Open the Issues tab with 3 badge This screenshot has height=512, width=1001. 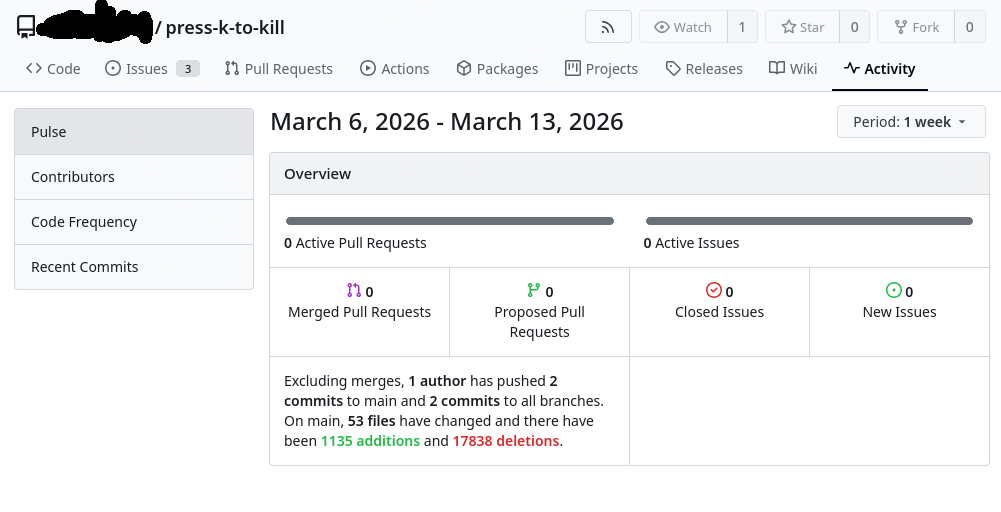[x=152, y=68]
